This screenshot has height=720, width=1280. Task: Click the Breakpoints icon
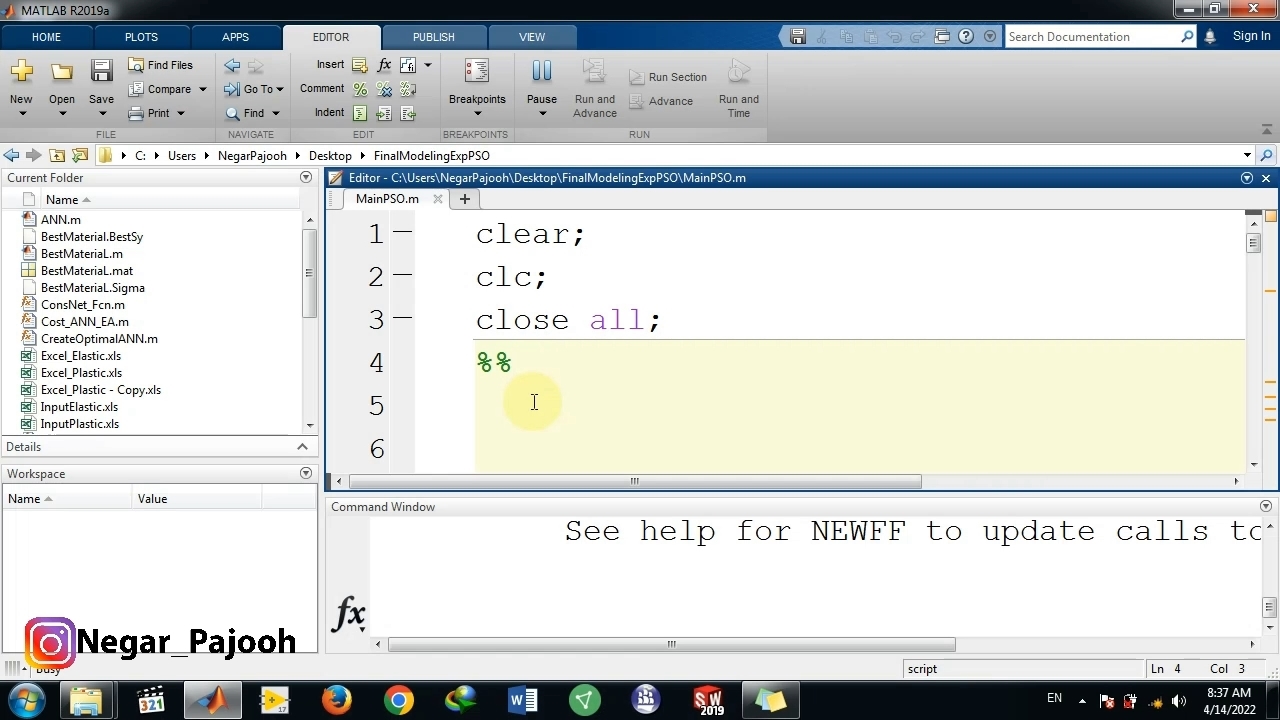[477, 72]
